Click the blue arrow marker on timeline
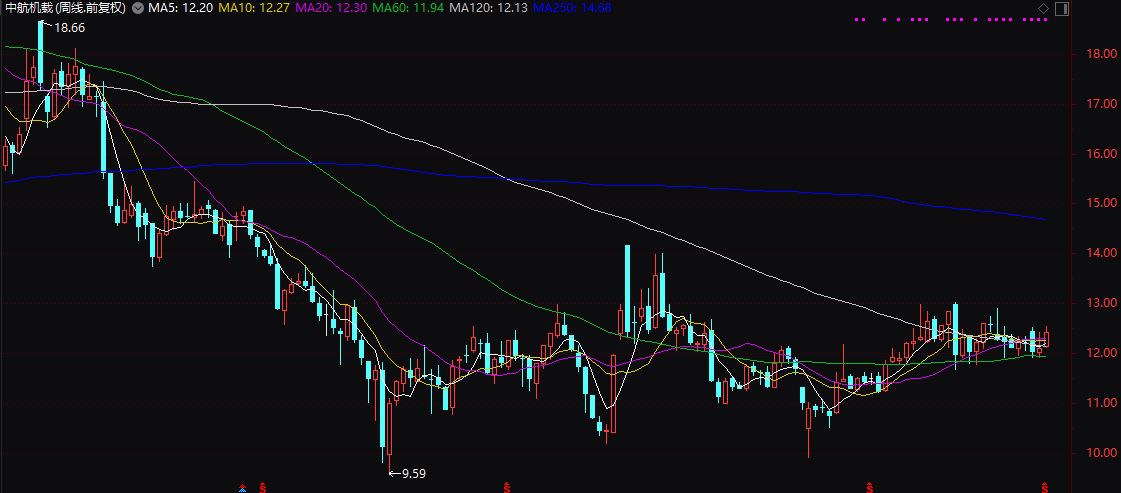Viewport: 1121px width, 493px height. pos(242,489)
